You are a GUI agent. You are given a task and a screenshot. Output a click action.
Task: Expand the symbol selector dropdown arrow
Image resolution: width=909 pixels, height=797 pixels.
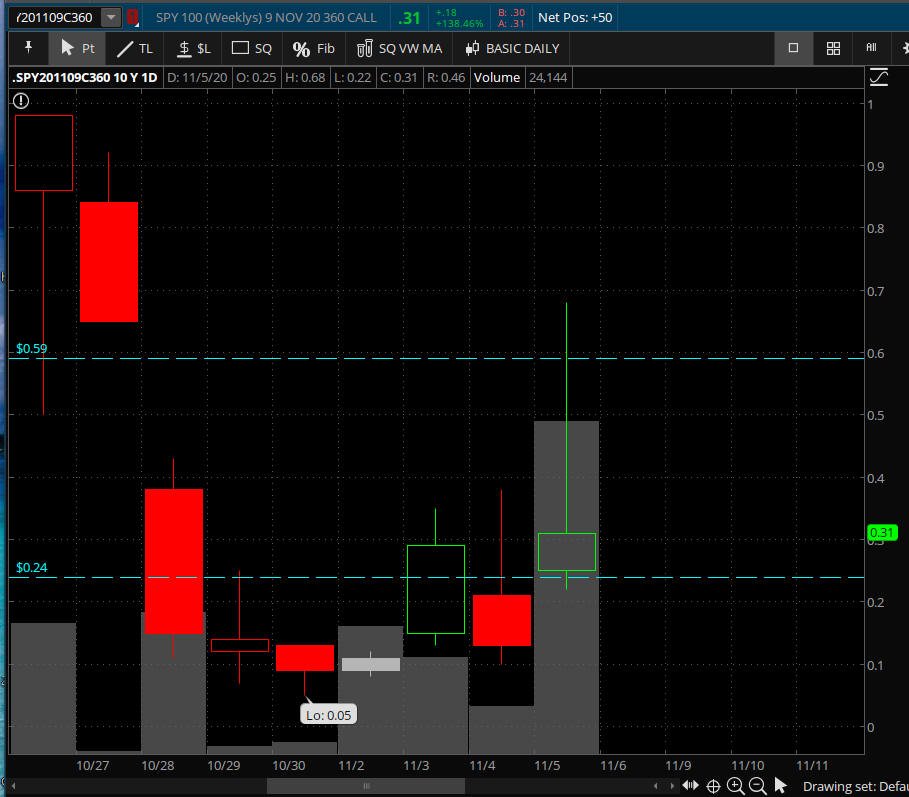tap(110, 18)
